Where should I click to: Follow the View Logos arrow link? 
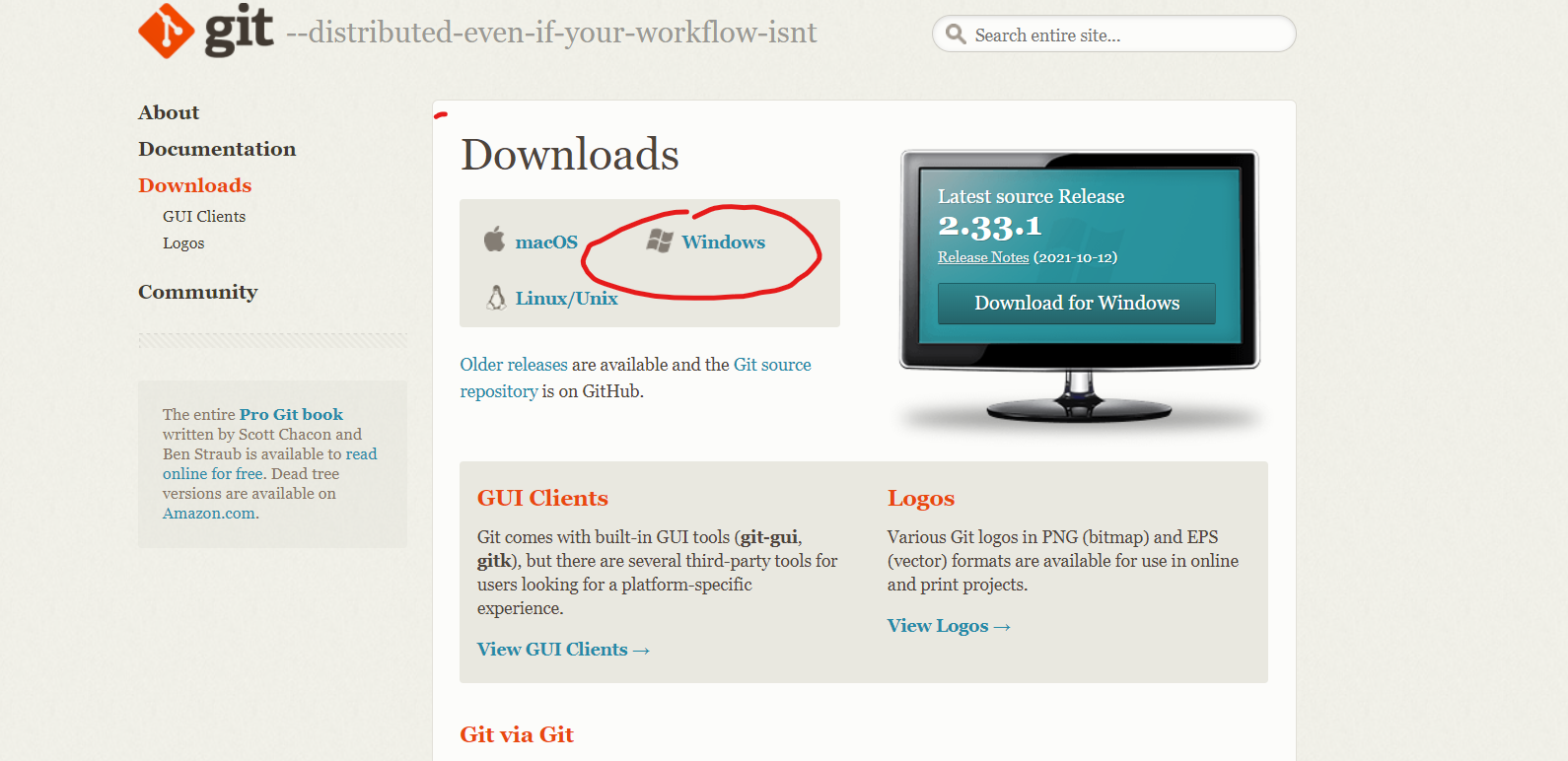coord(949,626)
